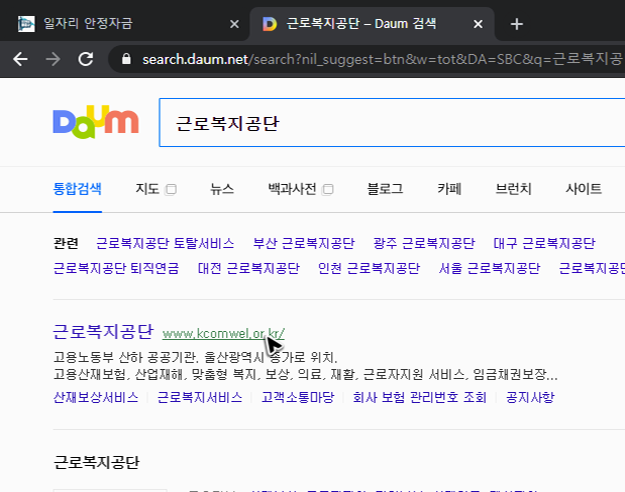Click related search 광주 근로복지공단
Image resolution: width=625 pixels, height=492 pixels.
[x=424, y=243]
